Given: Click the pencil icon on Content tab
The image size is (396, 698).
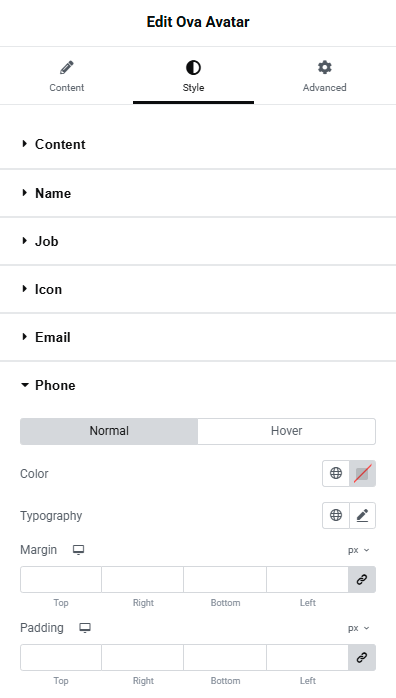Looking at the screenshot, I should coord(67,68).
